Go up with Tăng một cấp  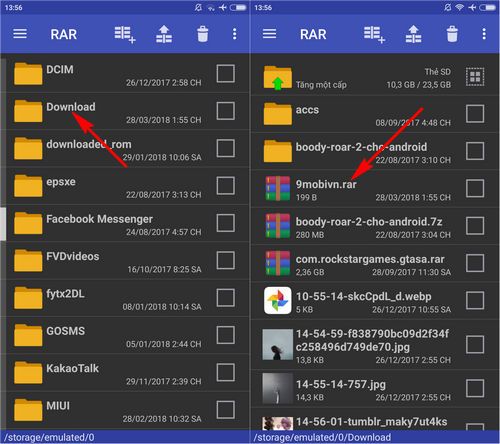(x=321, y=85)
